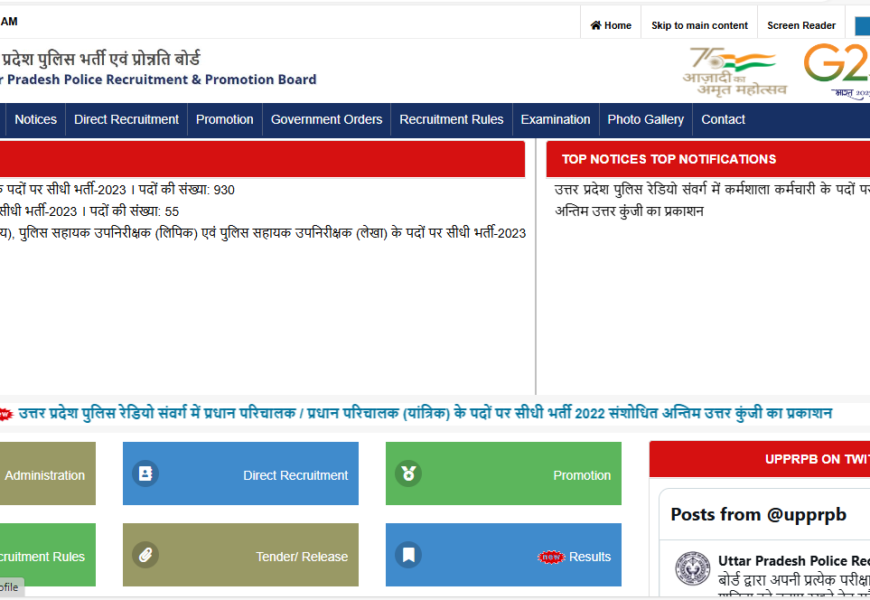The width and height of the screenshot is (870, 600).
Task: Open the Screen Reader link
Action: [x=801, y=25]
